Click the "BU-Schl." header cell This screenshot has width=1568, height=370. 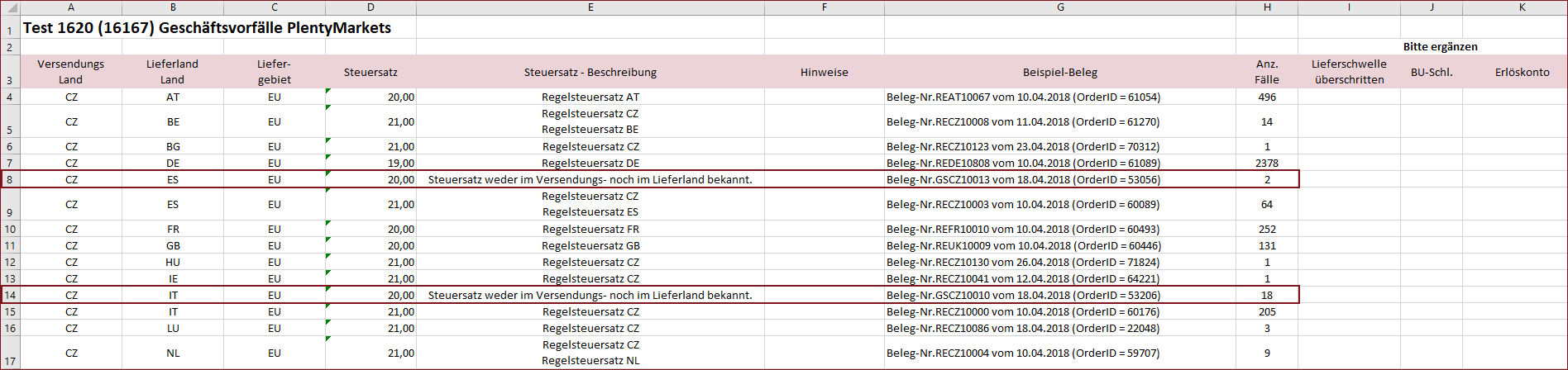tap(1432, 72)
